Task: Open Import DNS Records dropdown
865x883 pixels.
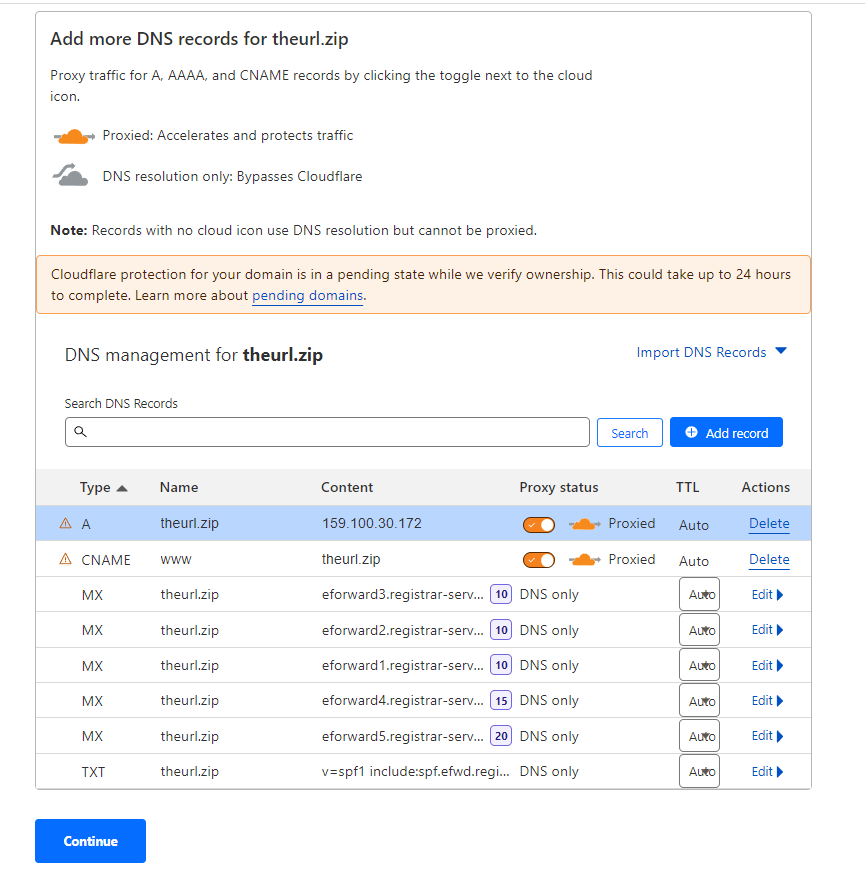Action: click(711, 353)
